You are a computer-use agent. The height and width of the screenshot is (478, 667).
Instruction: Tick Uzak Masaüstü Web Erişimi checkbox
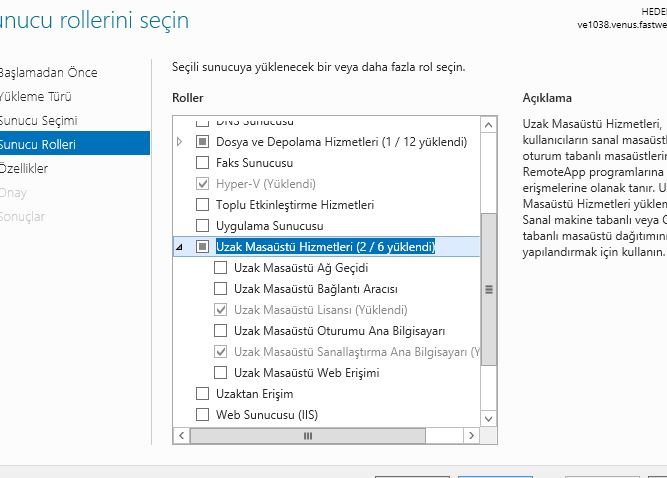221,373
